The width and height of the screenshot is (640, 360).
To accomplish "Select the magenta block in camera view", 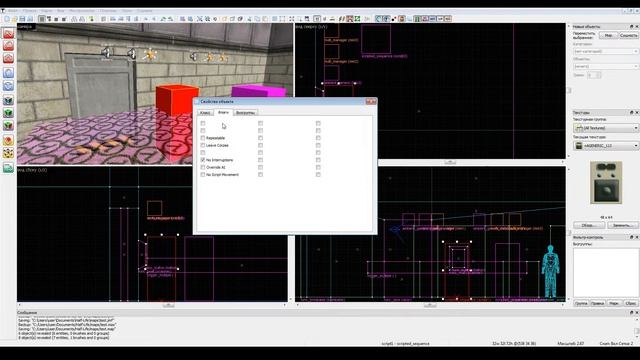I will [x=259, y=91].
